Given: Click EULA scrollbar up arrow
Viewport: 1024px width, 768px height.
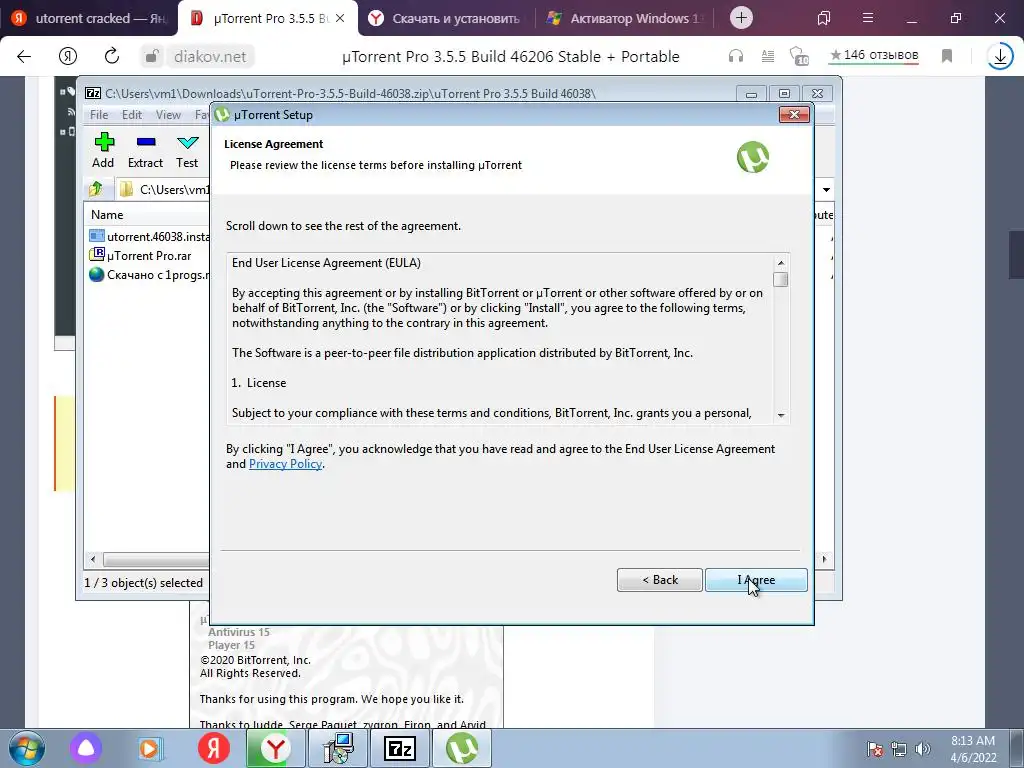Looking at the screenshot, I should tap(780, 263).
